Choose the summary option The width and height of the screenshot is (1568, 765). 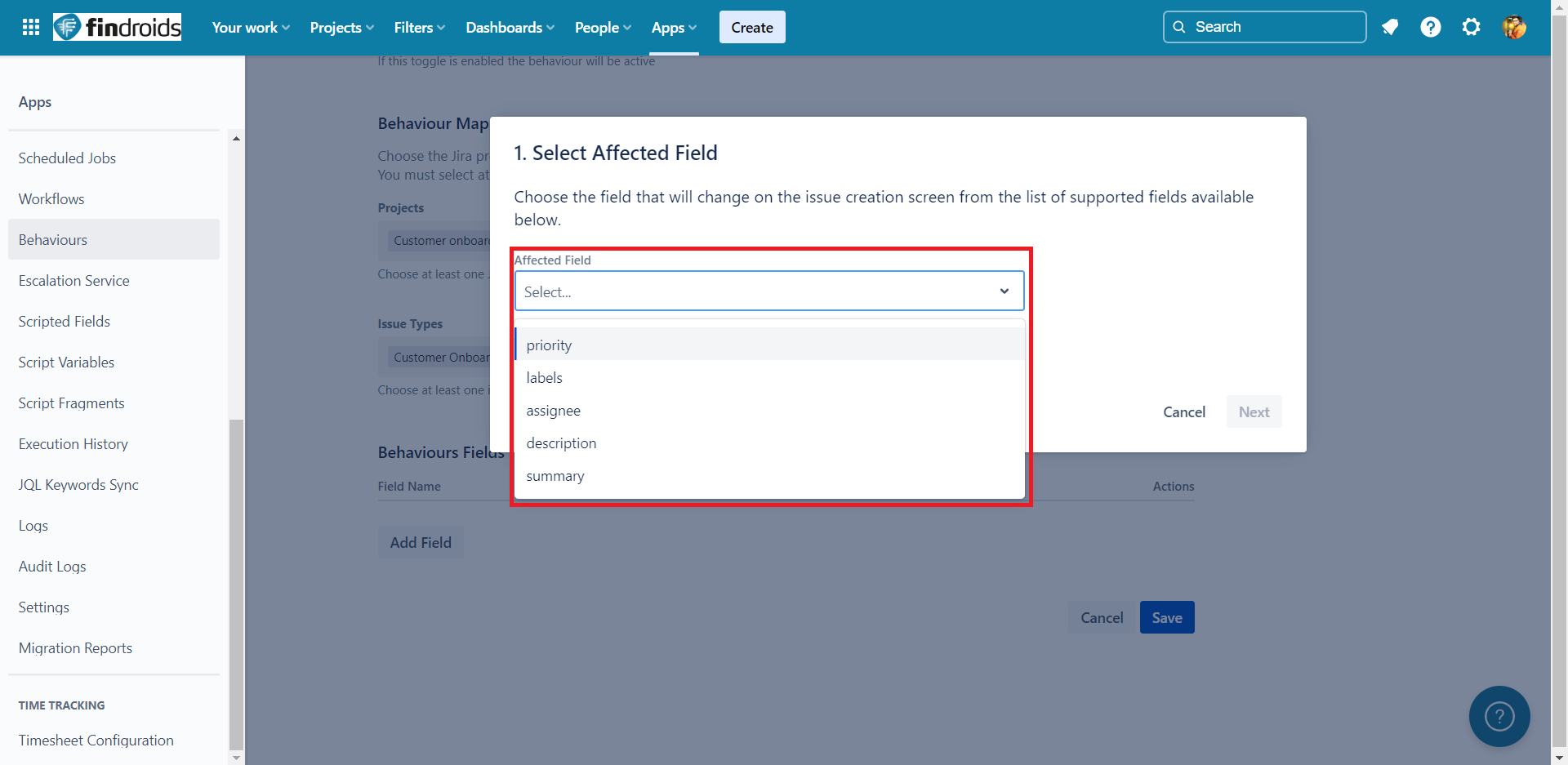click(x=769, y=475)
